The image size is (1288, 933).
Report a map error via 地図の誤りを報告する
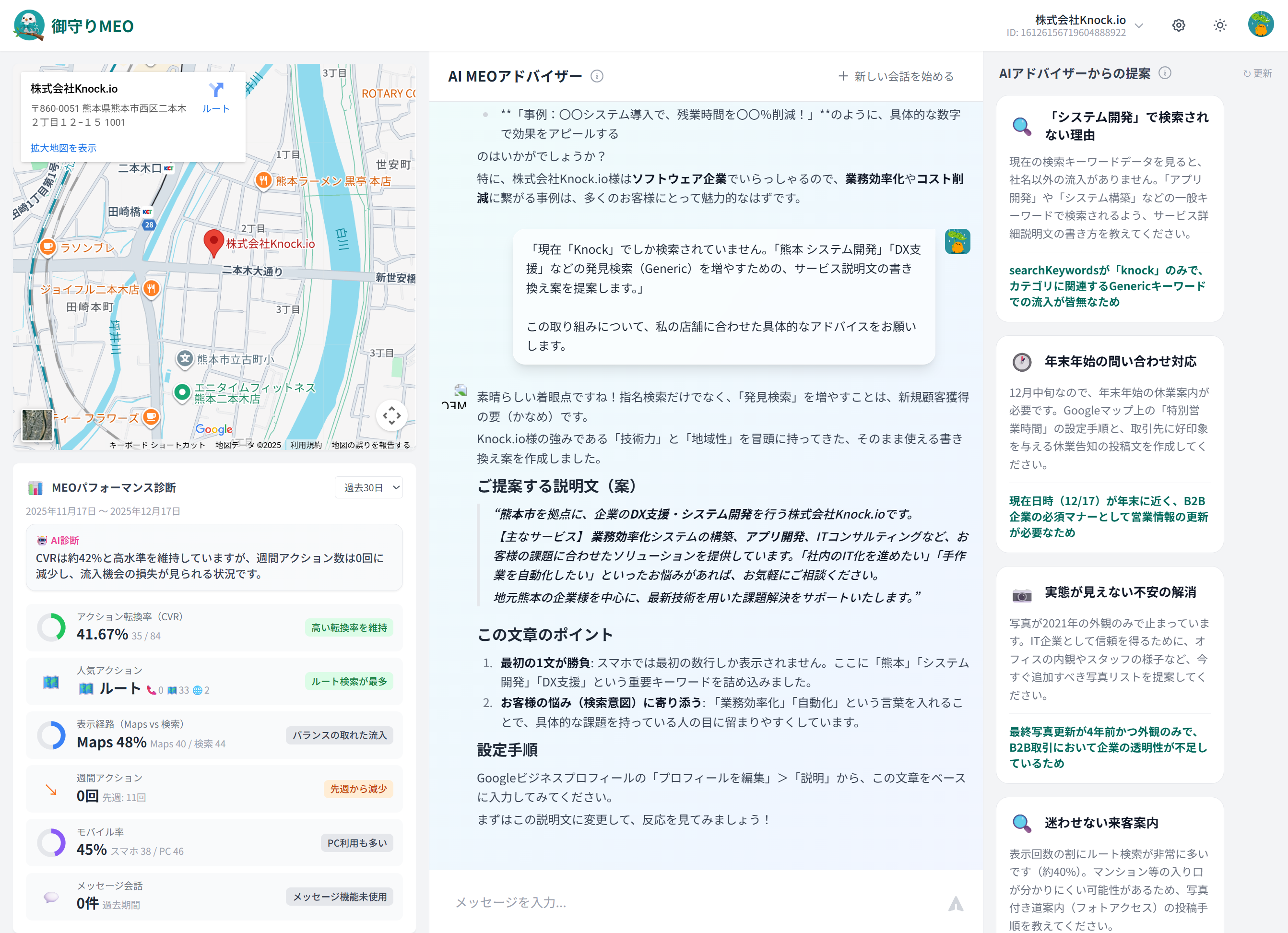pos(369,445)
